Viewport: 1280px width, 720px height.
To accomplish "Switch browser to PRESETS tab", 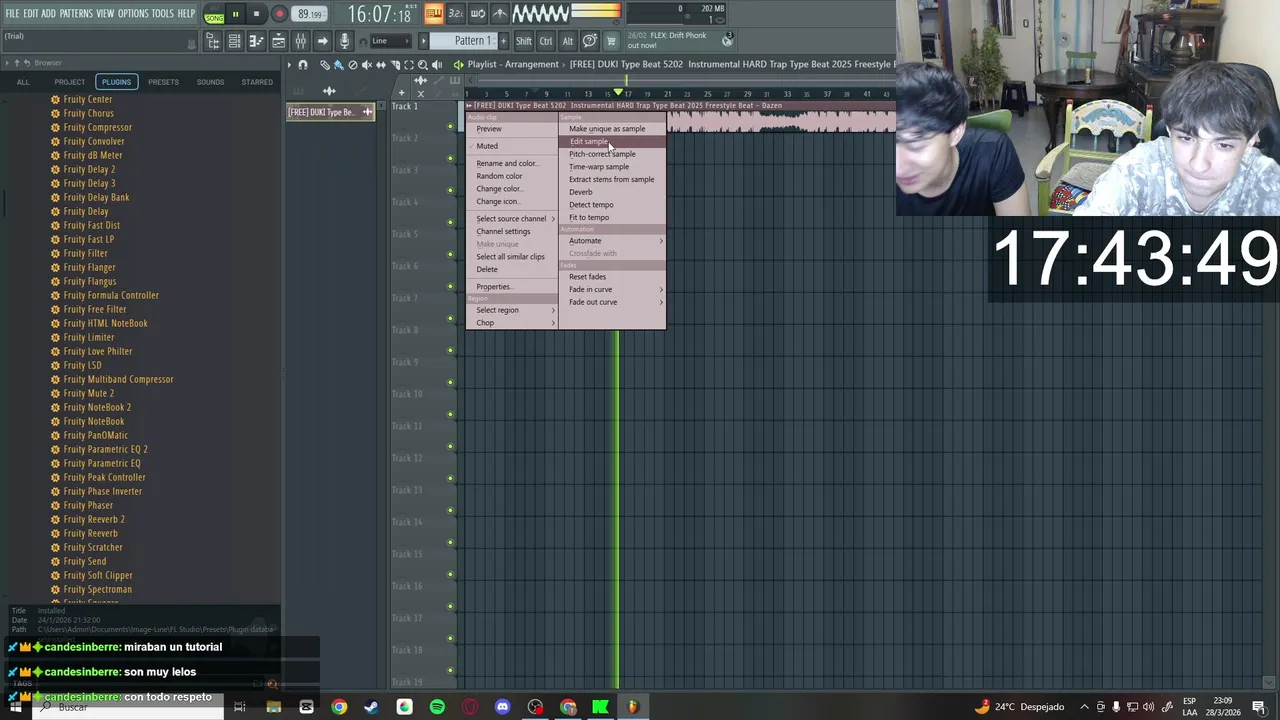I will (x=163, y=82).
